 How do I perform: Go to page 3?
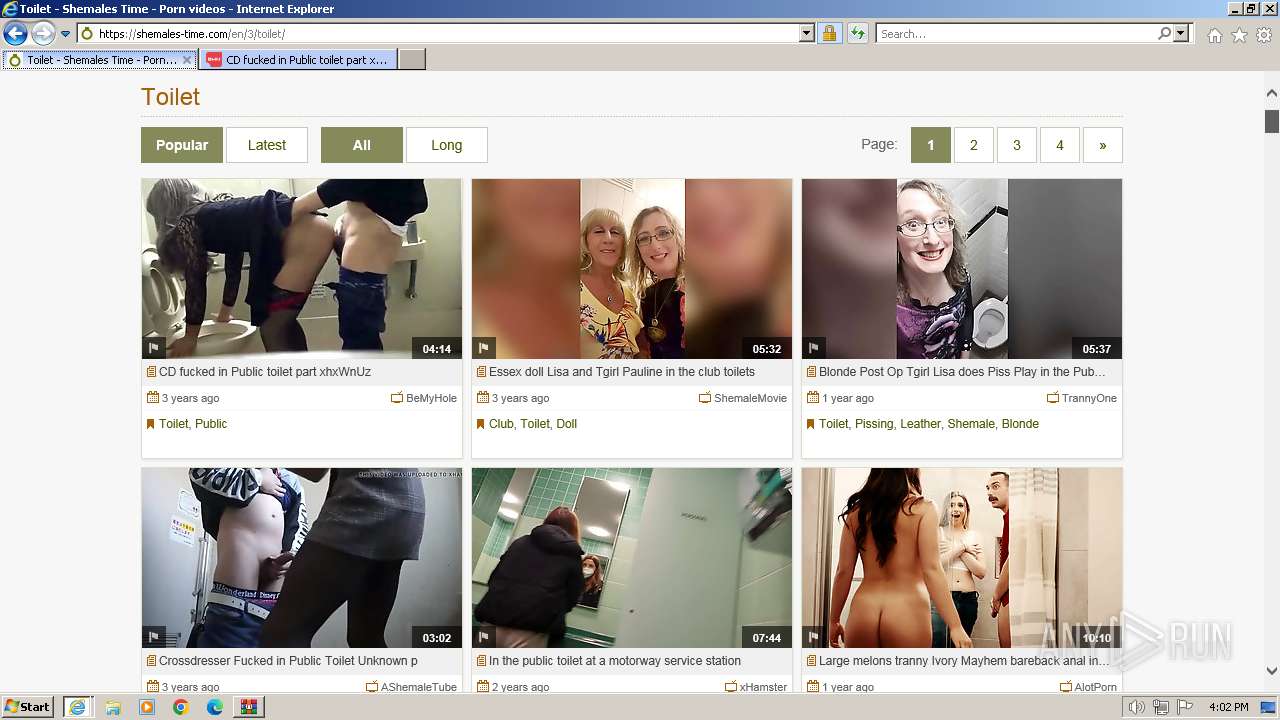1016,145
